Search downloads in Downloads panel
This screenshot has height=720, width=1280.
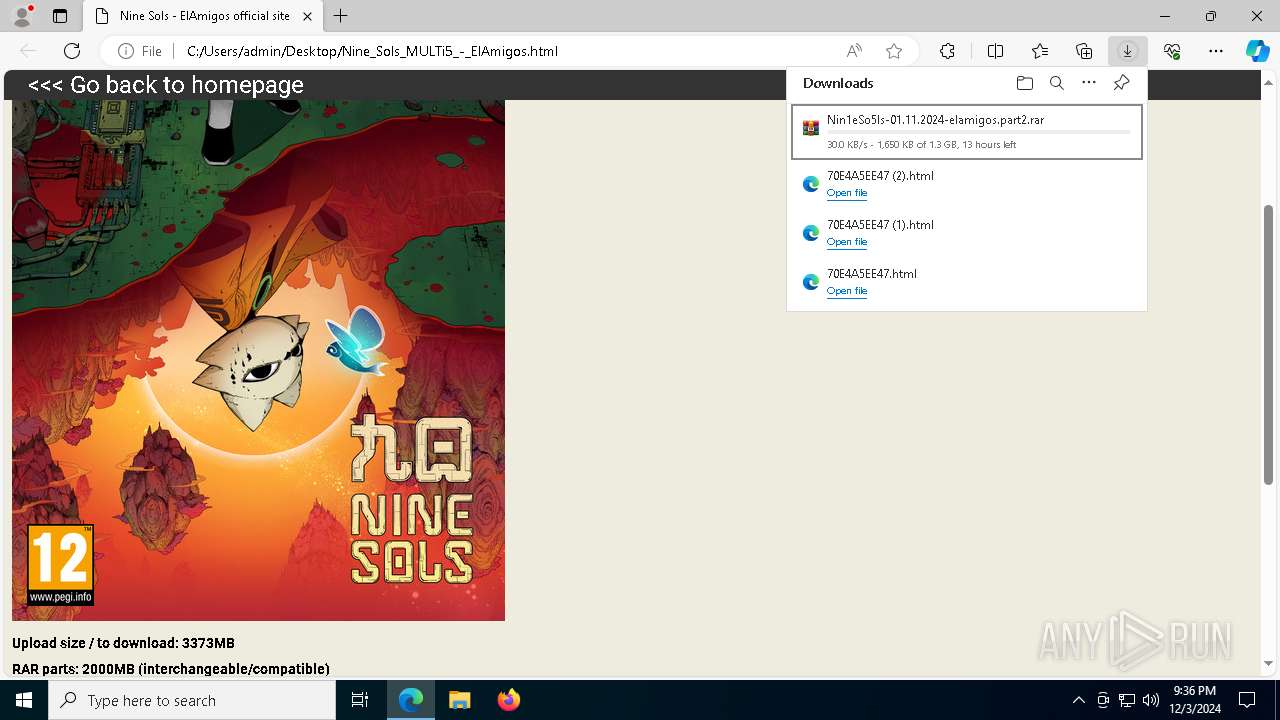pyautogui.click(x=1056, y=83)
